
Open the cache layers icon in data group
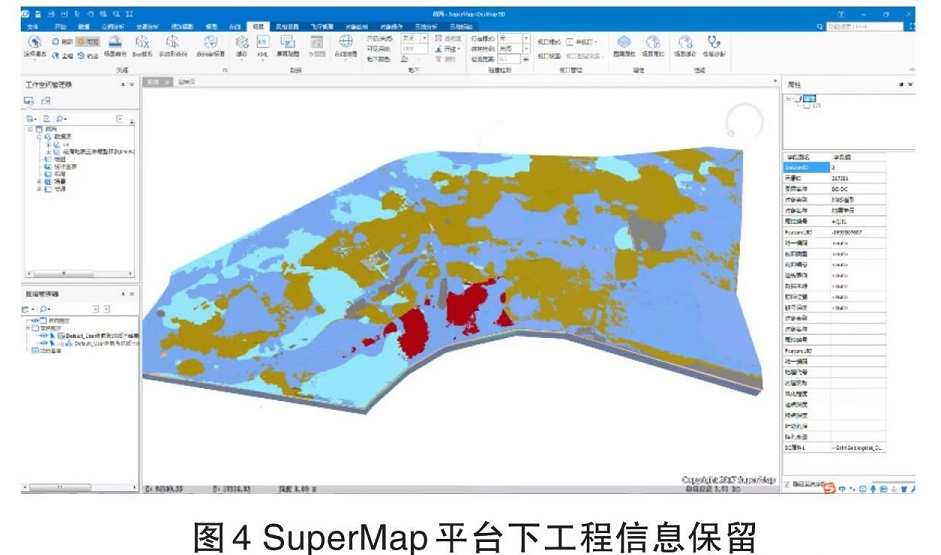[242, 42]
